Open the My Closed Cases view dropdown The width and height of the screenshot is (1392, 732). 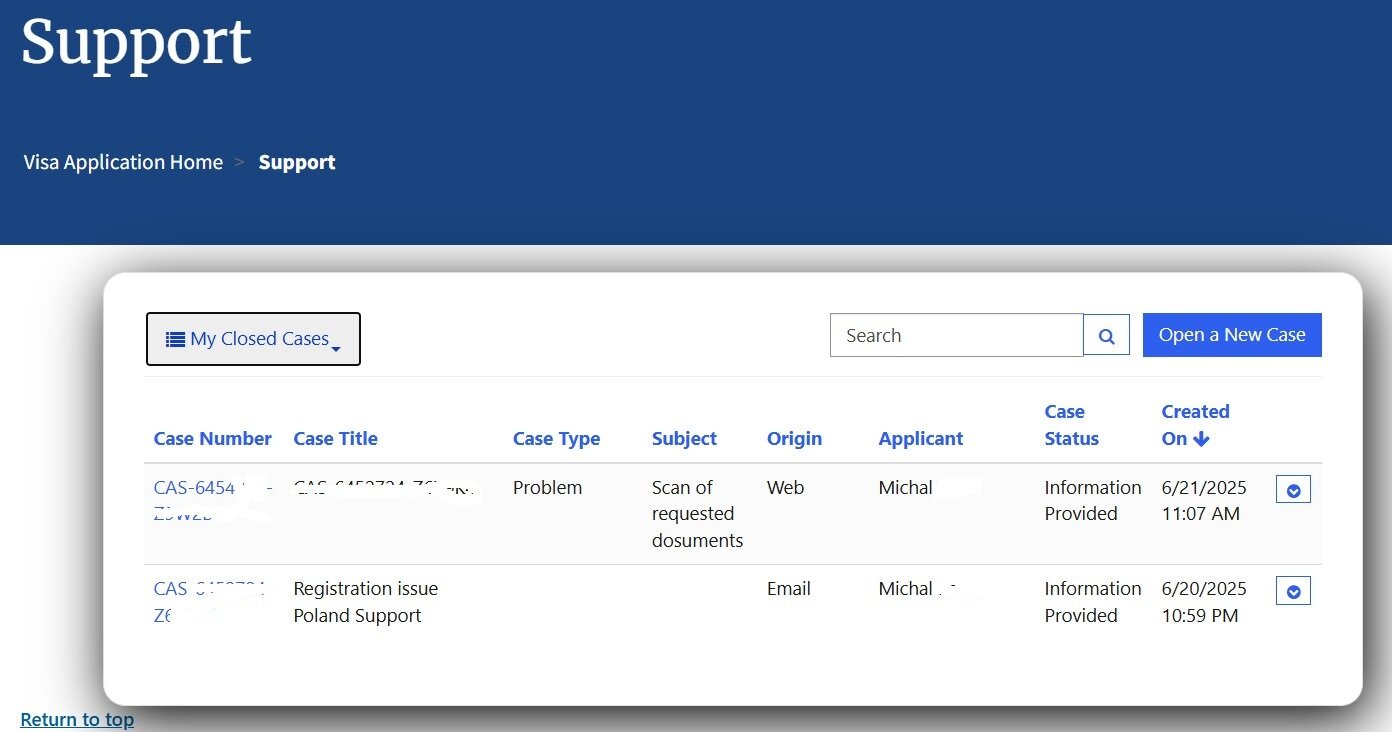point(253,339)
